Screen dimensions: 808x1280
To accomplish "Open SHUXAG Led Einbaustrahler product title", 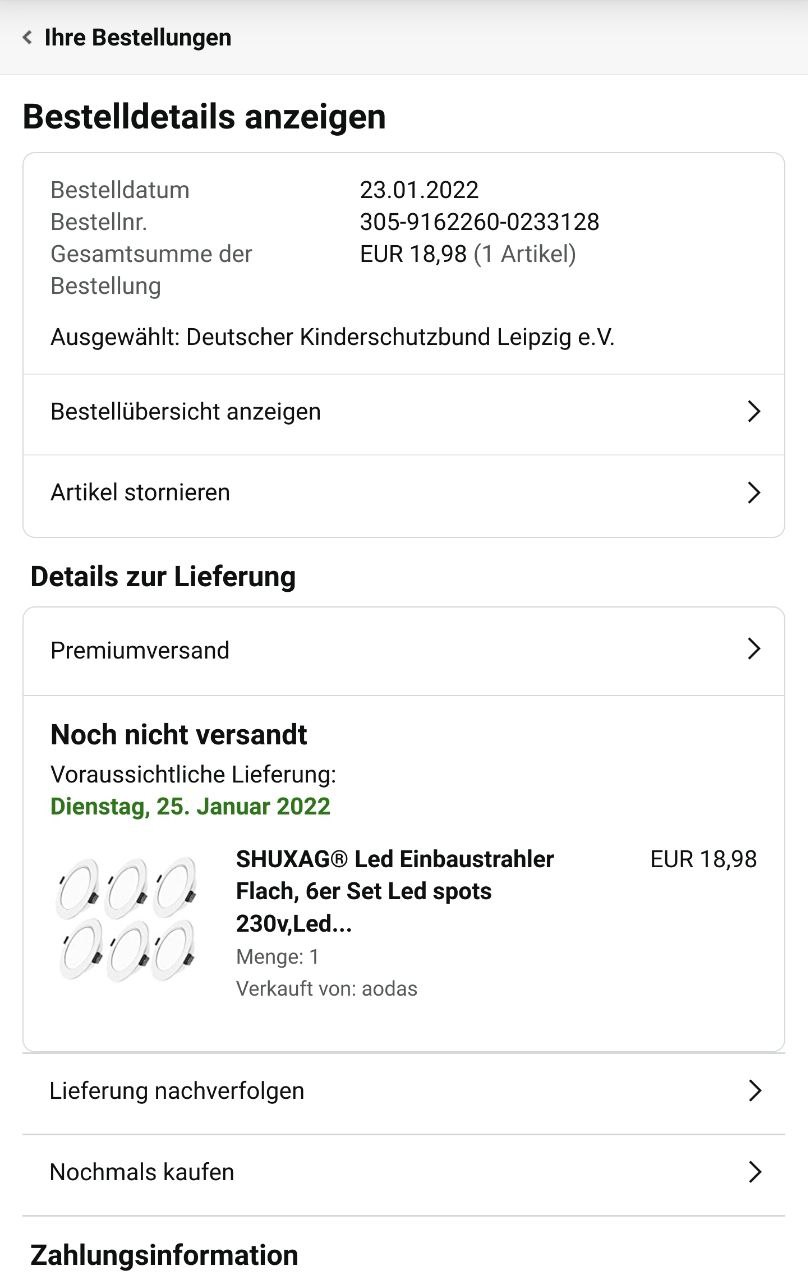I will tap(394, 890).
